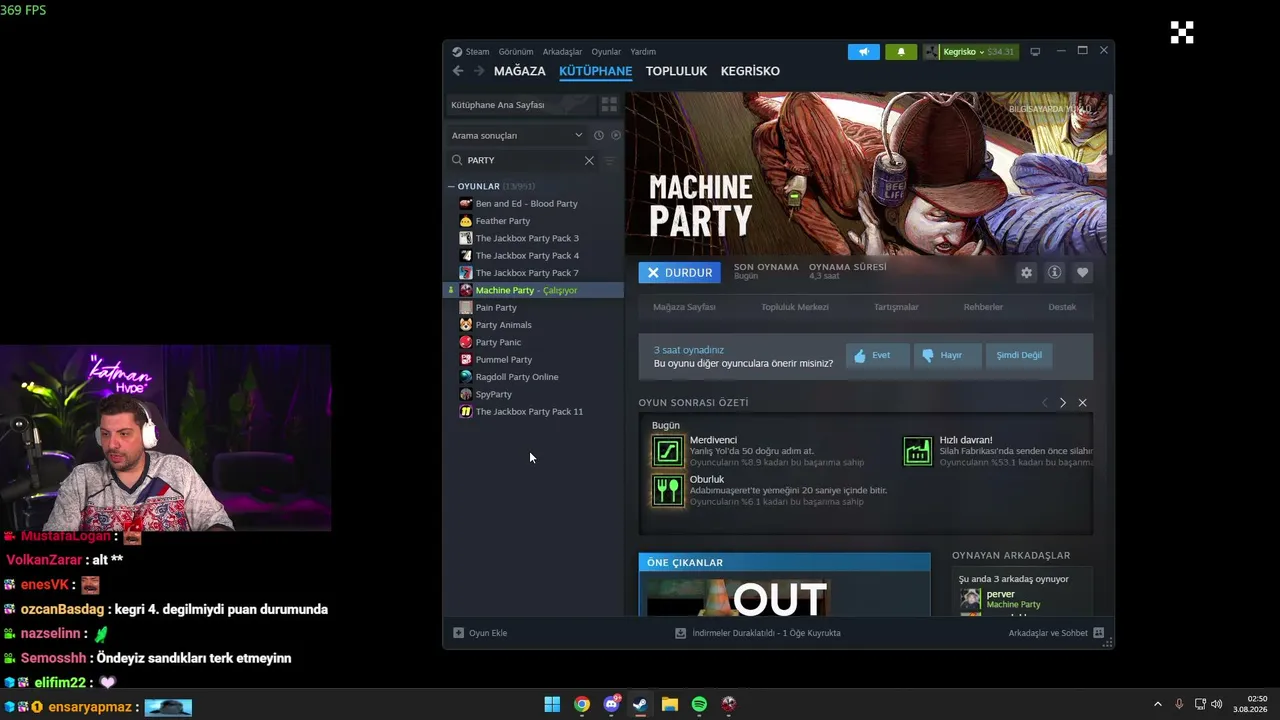Viewport: 1280px width, 720px height.
Task: Go back with the Steam back arrow
Action: coord(458,71)
